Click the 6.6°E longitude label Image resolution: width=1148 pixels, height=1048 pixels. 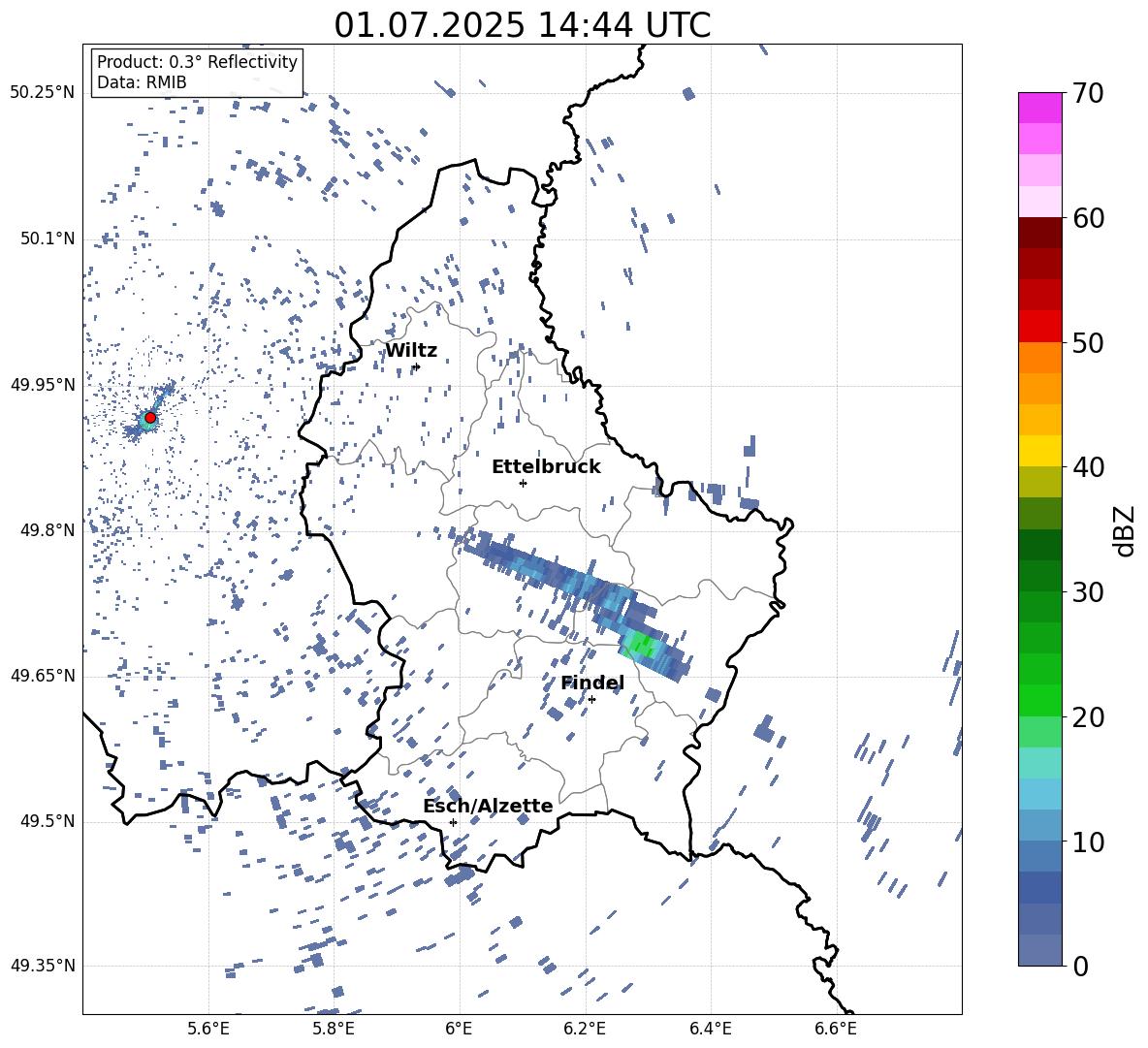point(836,1030)
